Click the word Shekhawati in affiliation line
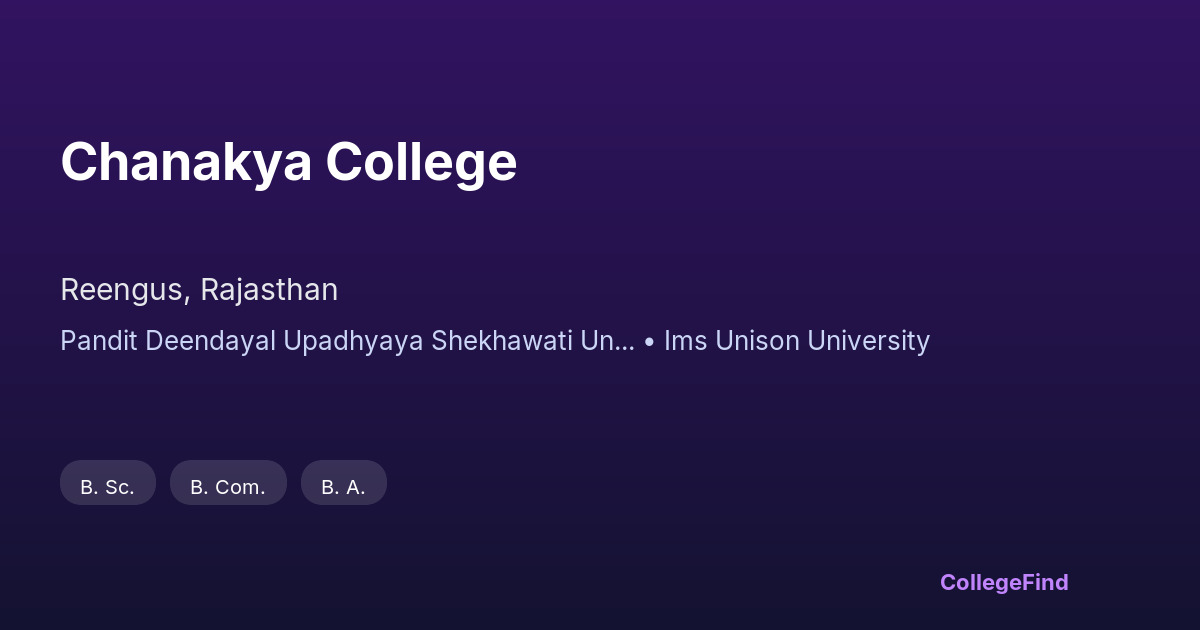The width and height of the screenshot is (1200, 630). 506,341
